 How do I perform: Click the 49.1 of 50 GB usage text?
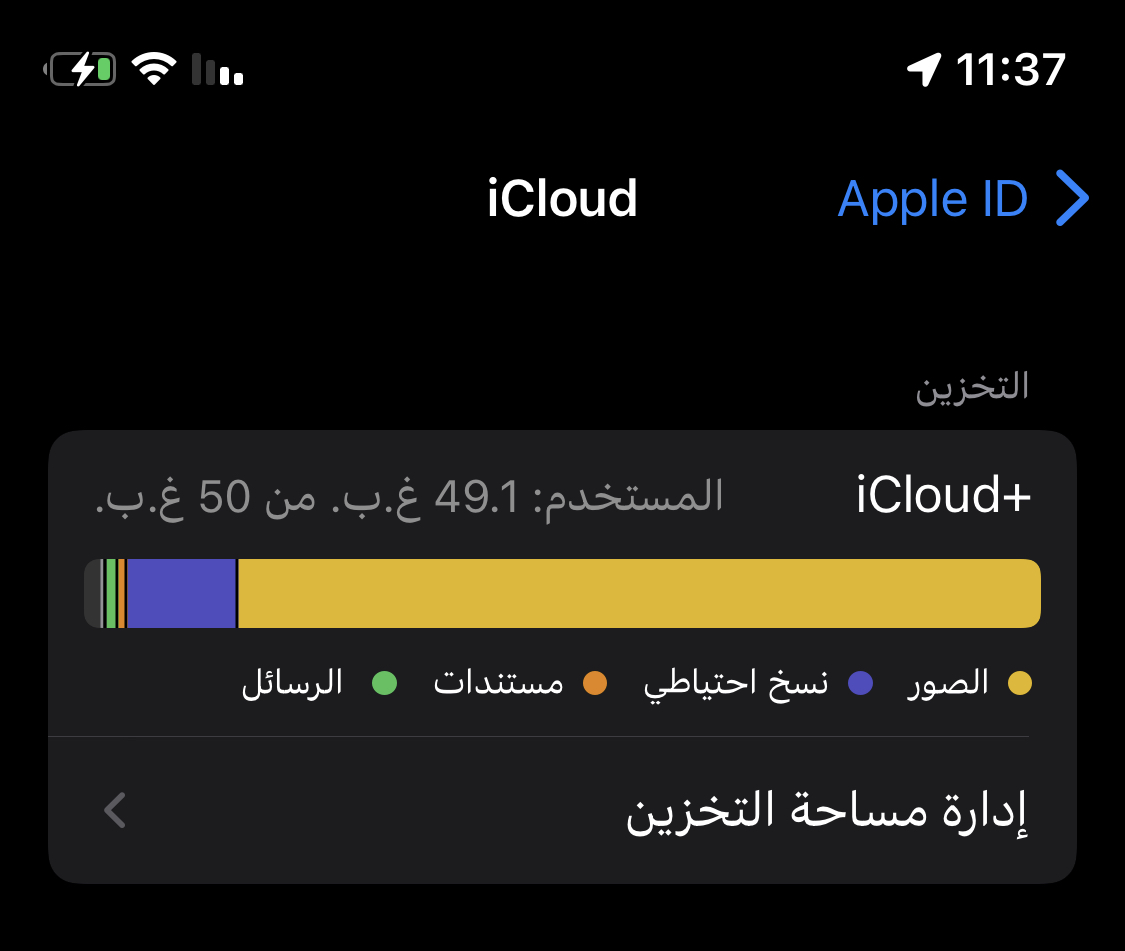pos(409,497)
